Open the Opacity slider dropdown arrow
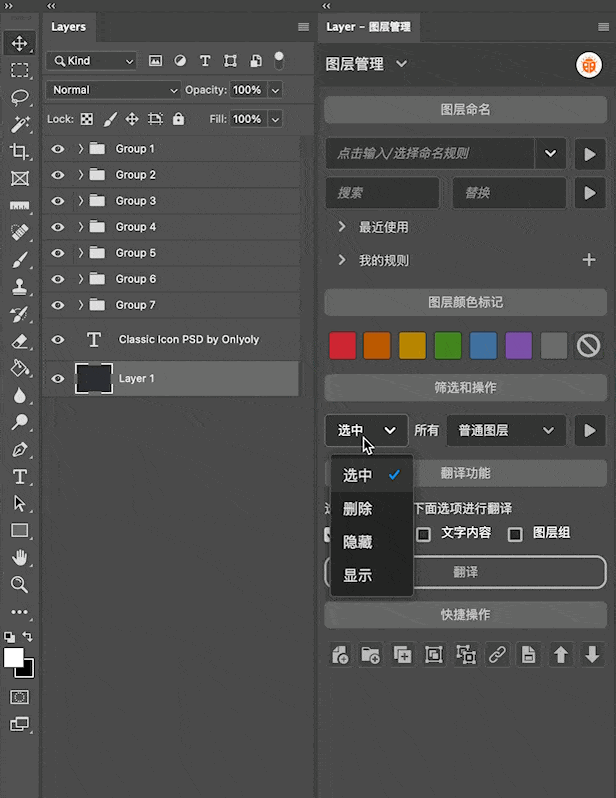Image resolution: width=616 pixels, height=798 pixels. pos(275,91)
